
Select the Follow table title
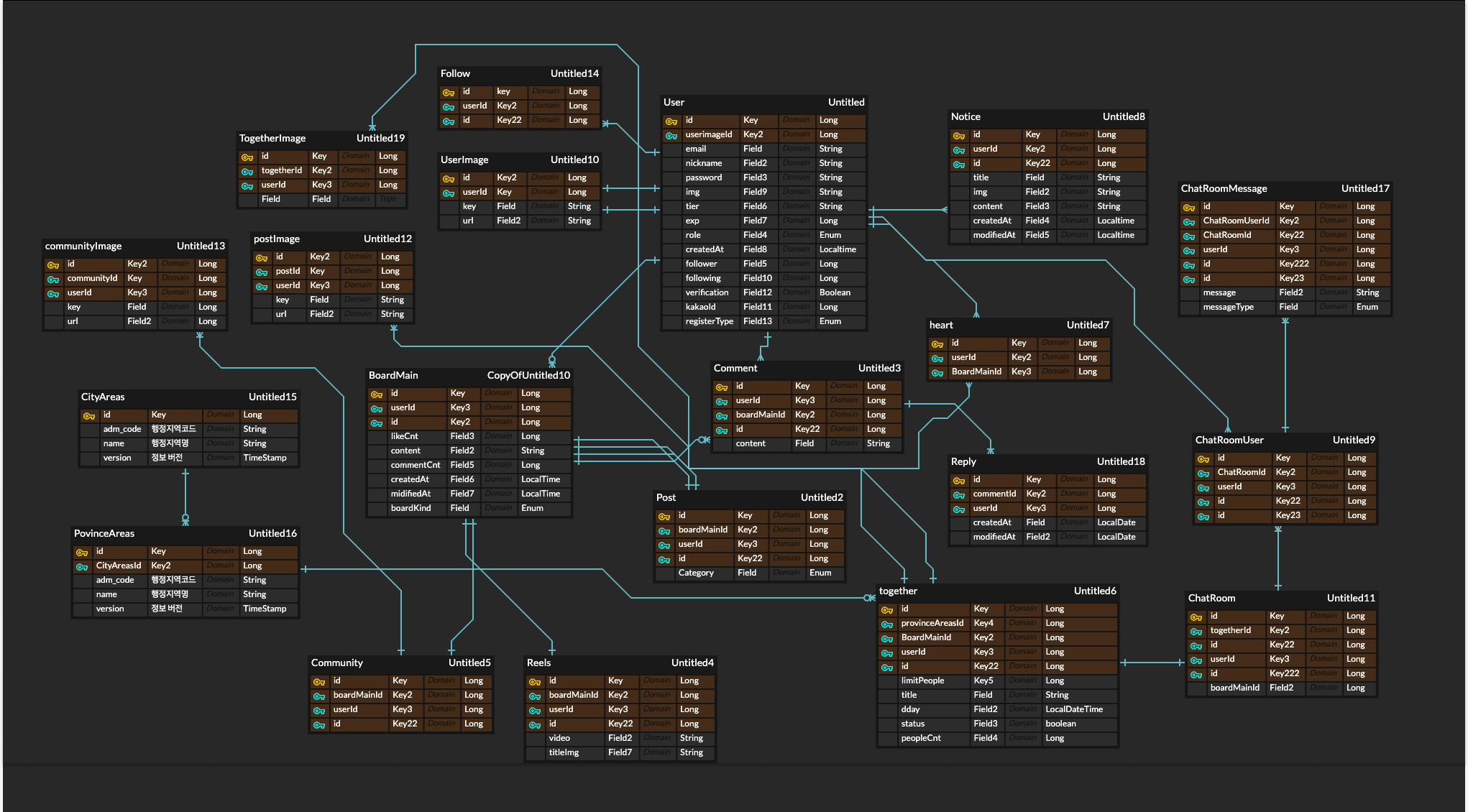tap(455, 73)
